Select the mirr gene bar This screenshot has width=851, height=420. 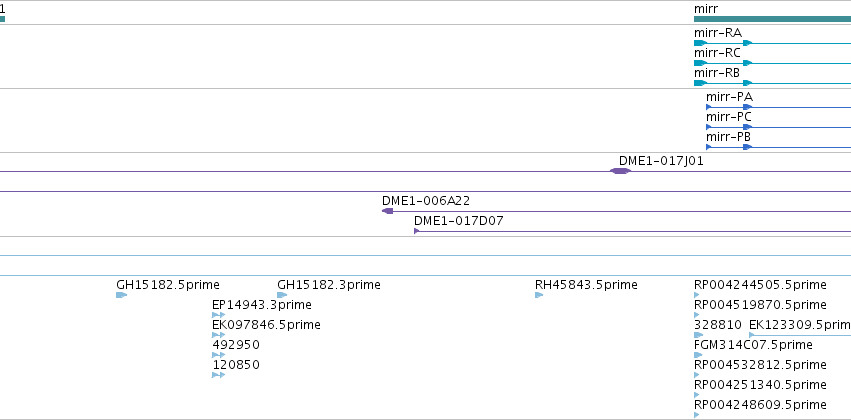[x=772, y=19]
